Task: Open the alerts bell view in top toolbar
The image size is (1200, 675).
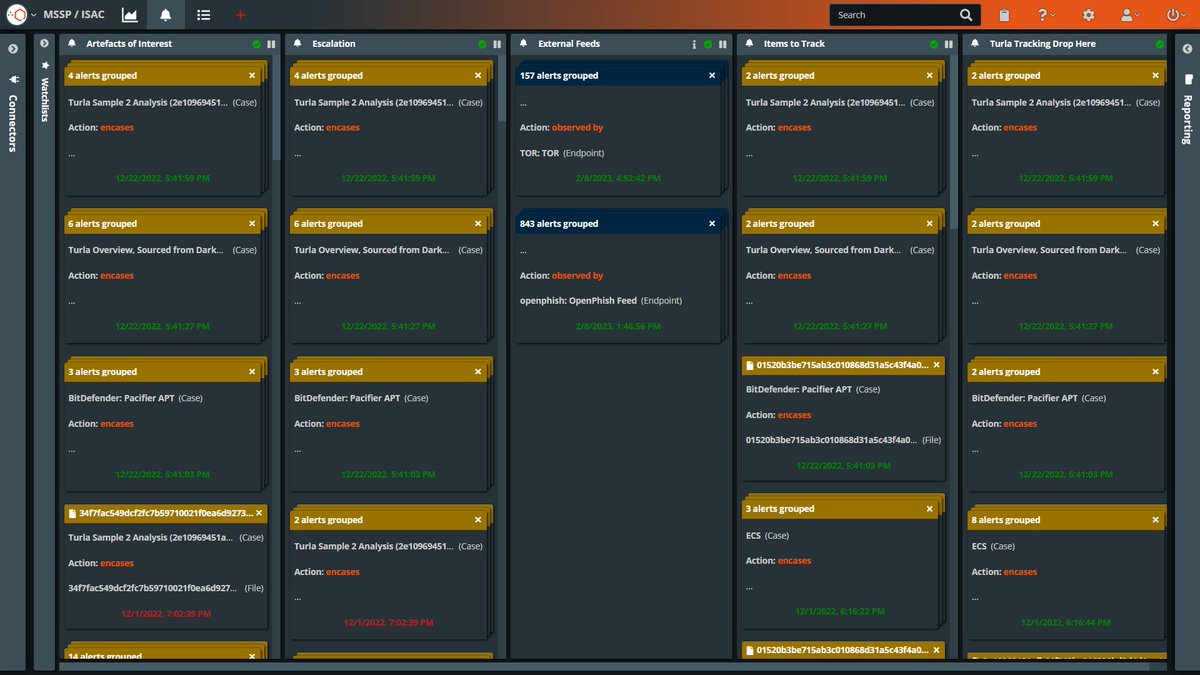Action: [165, 15]
